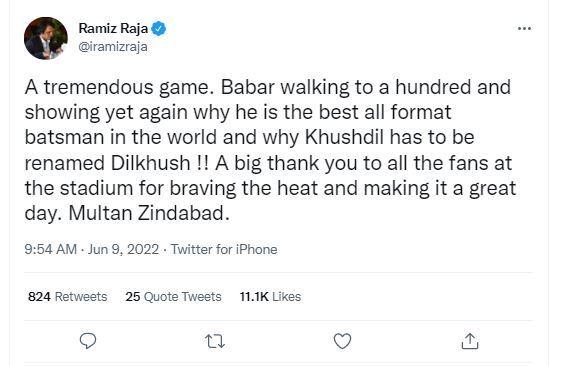Click the 9:54 AM timestamp

point(50,249)
